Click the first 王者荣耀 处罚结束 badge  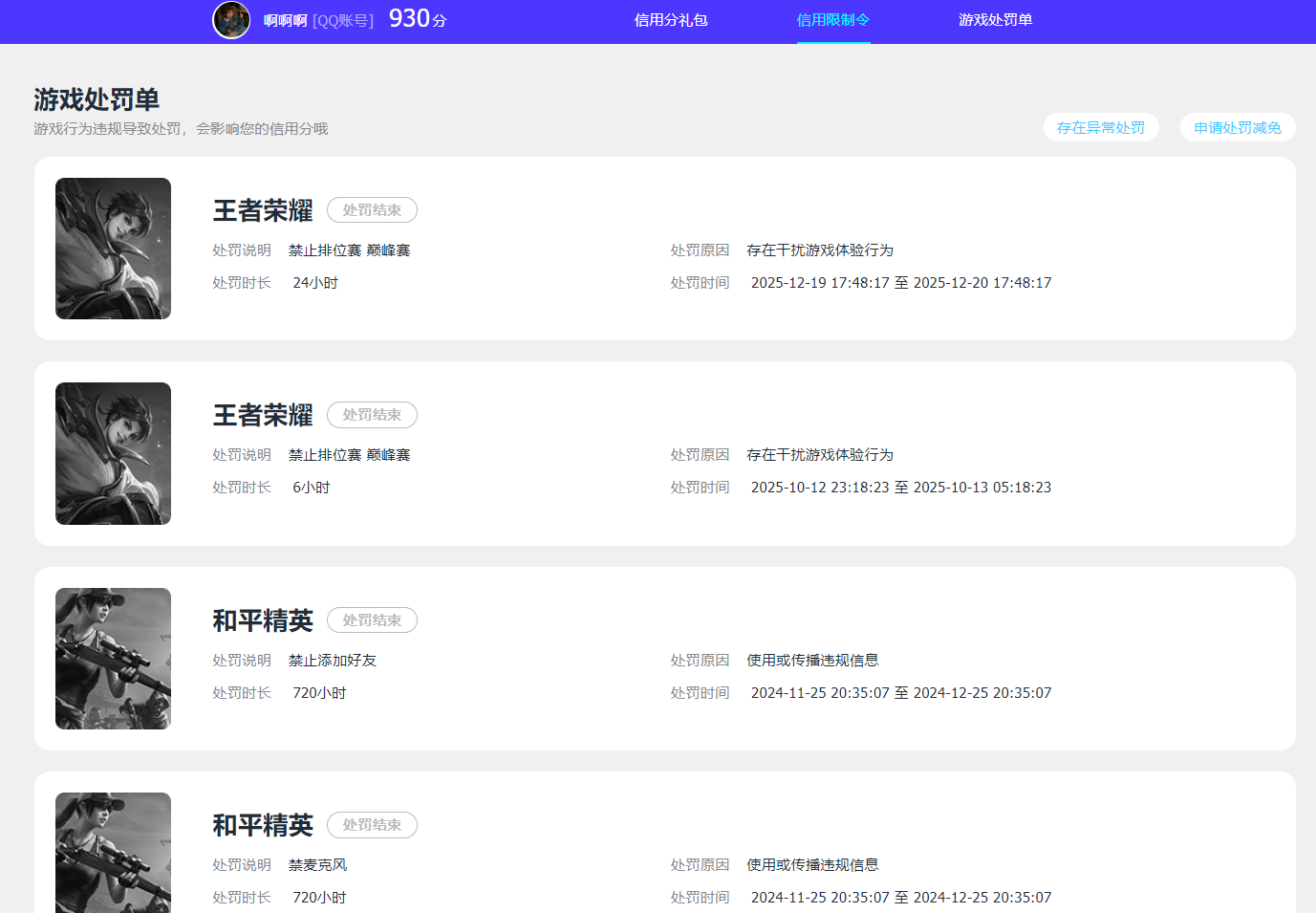point(372,209)
